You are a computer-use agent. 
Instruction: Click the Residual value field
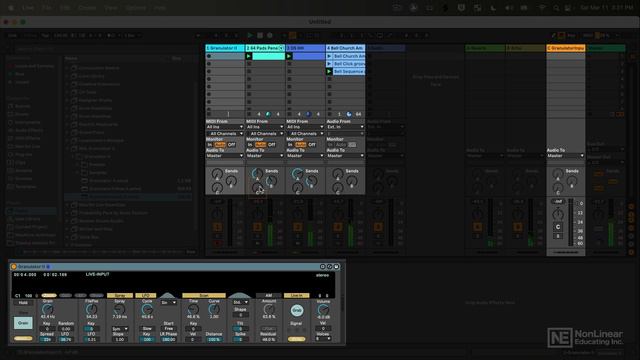tap(268, 339)
